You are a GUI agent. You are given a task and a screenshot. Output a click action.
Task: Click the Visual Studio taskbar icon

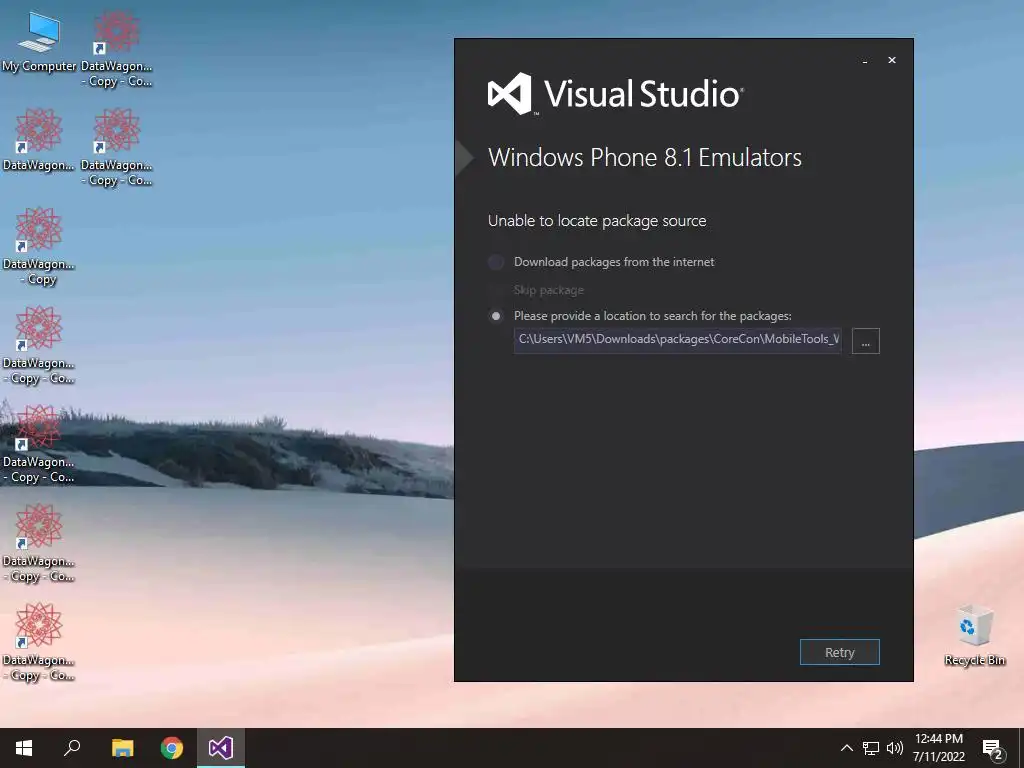221,748
